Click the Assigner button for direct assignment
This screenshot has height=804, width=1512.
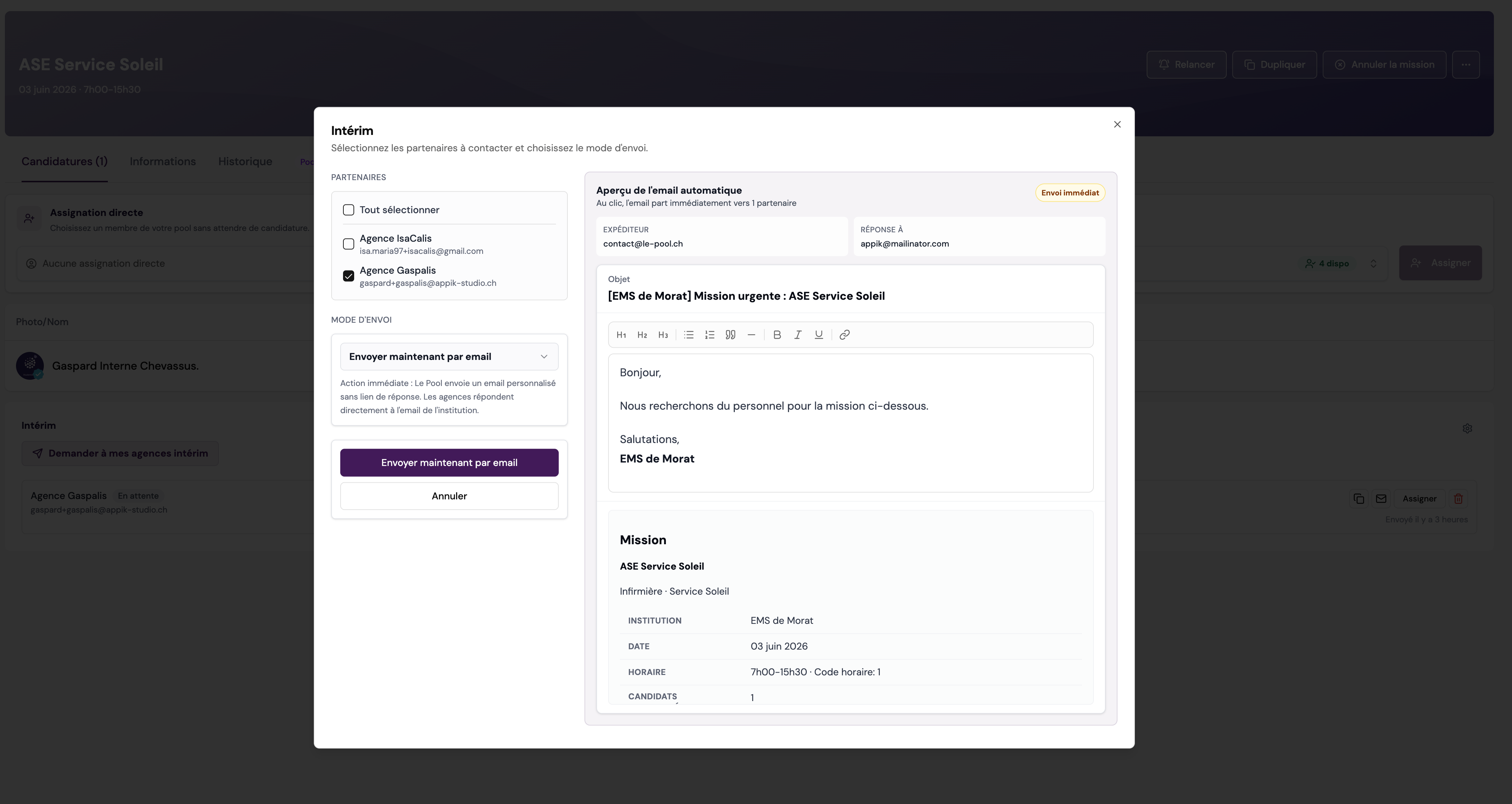pyautogui.click(x=1440, y=263)
